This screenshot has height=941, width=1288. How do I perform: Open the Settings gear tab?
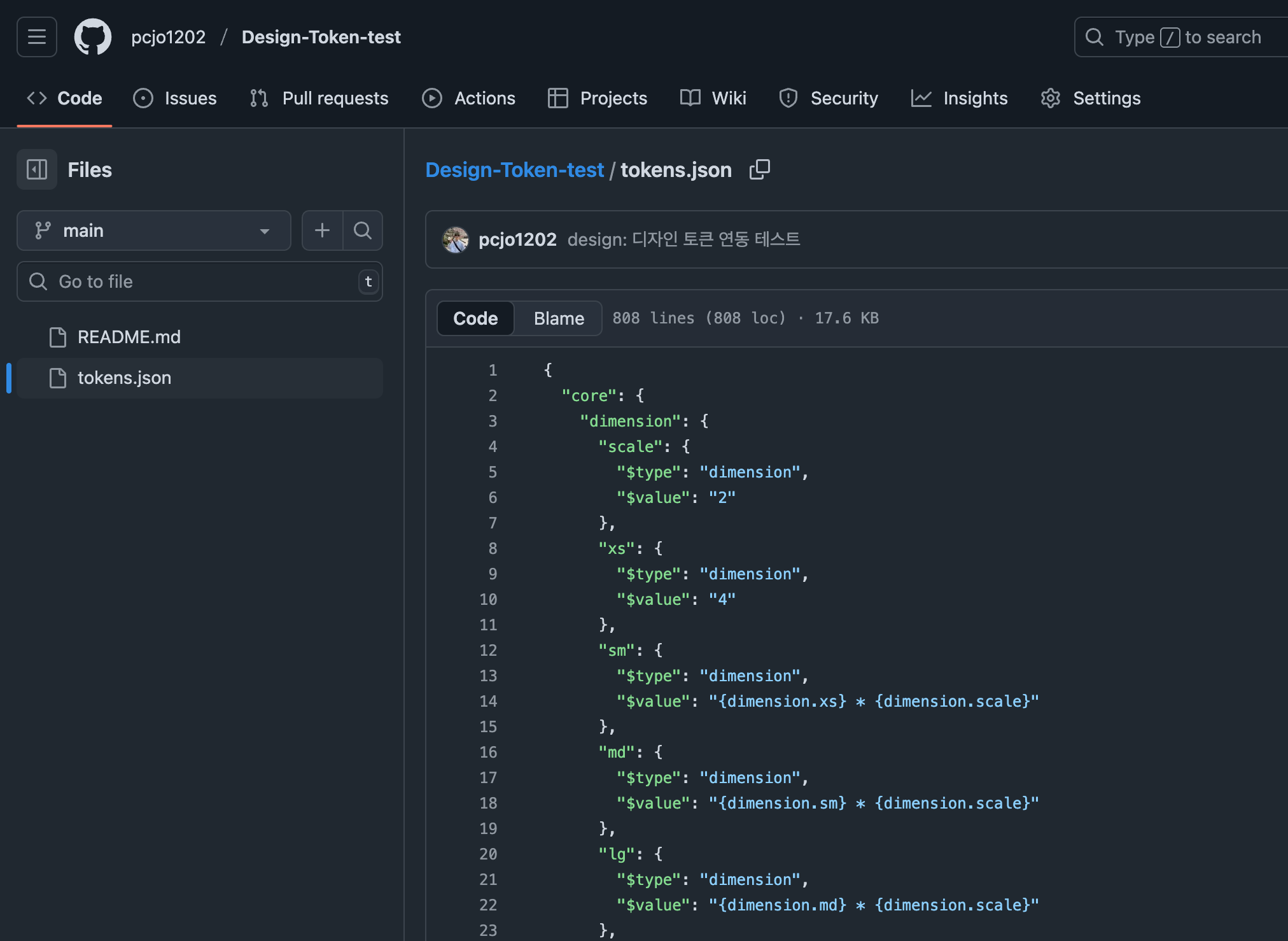click(x=1091, y=98)
